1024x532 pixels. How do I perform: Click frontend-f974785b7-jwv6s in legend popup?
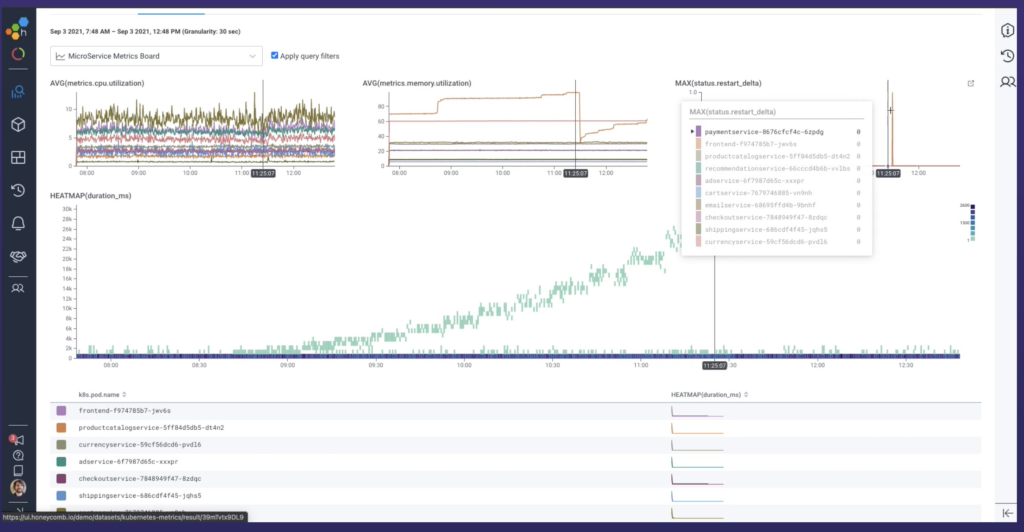pos(750,144)
